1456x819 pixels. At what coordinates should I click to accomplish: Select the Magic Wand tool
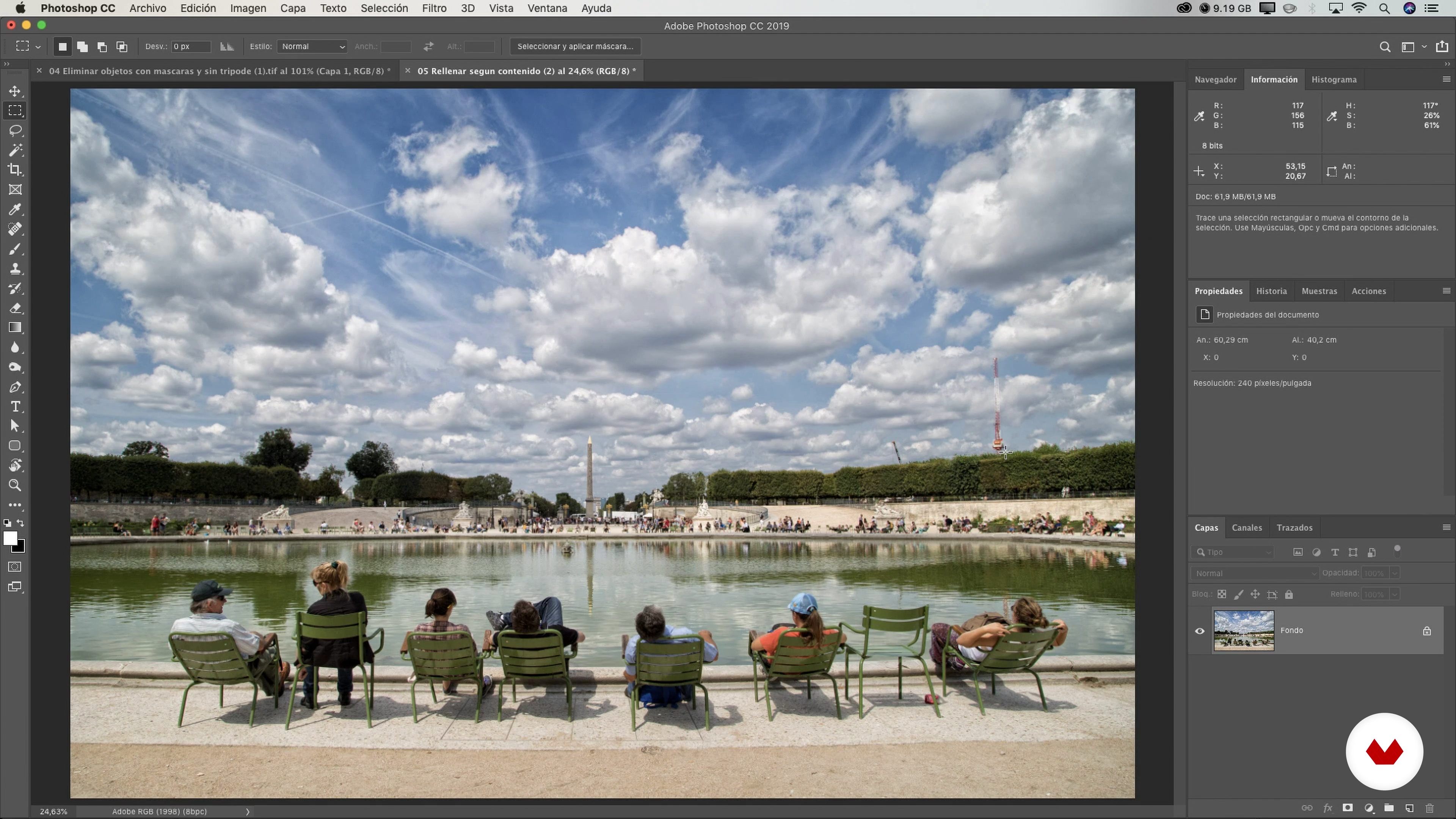pos(15,151)
